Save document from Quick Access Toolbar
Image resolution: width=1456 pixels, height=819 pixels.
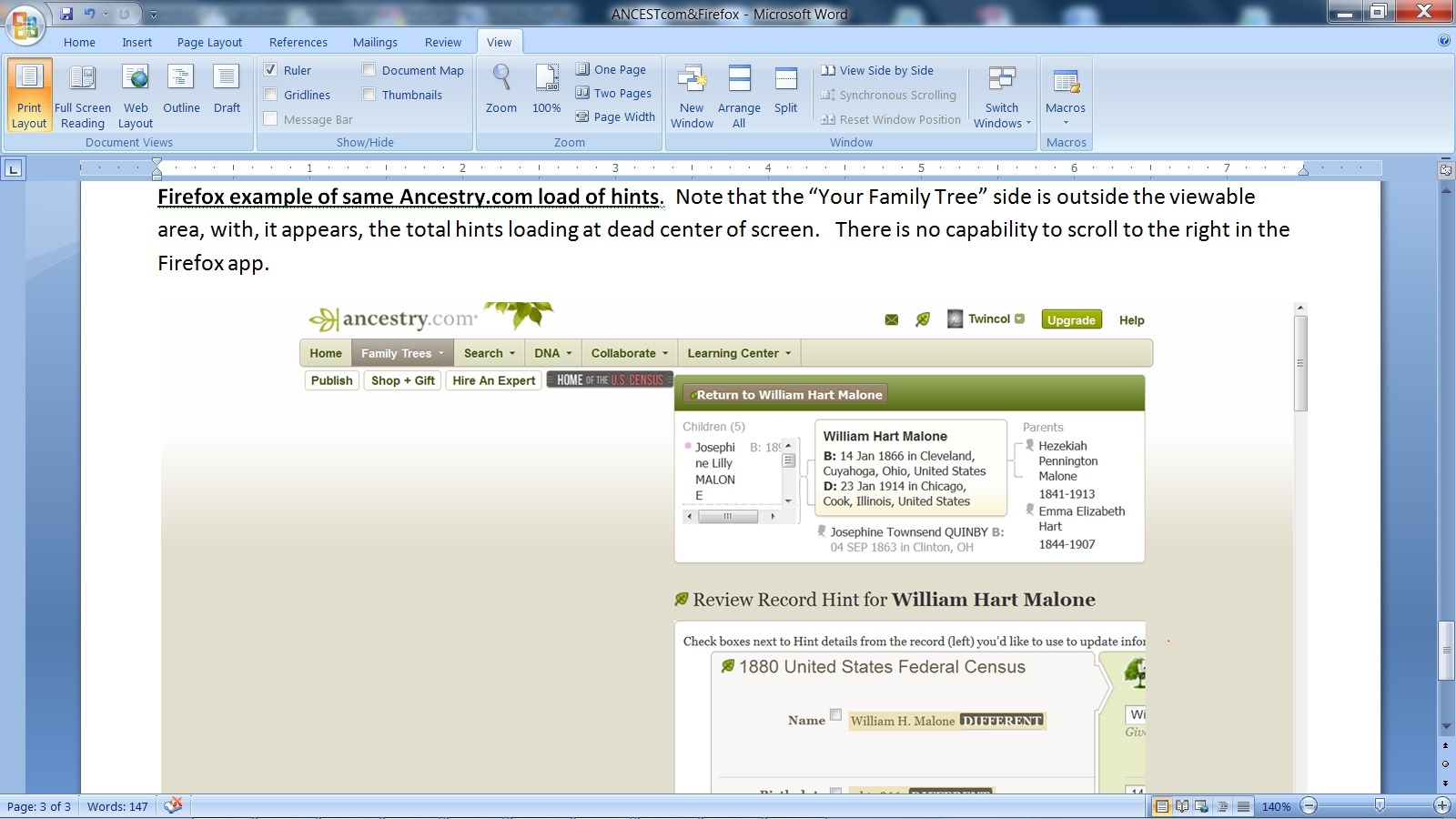[66, 14]
